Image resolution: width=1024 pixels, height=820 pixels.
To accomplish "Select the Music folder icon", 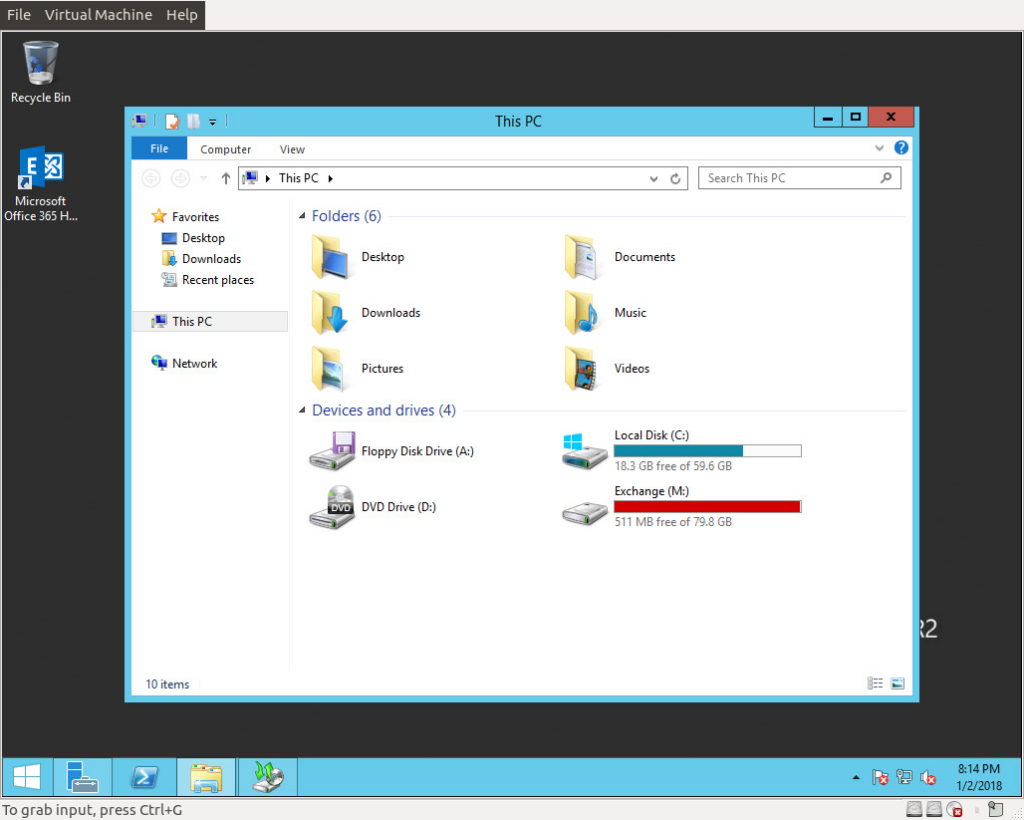I will tap(583, 313).
